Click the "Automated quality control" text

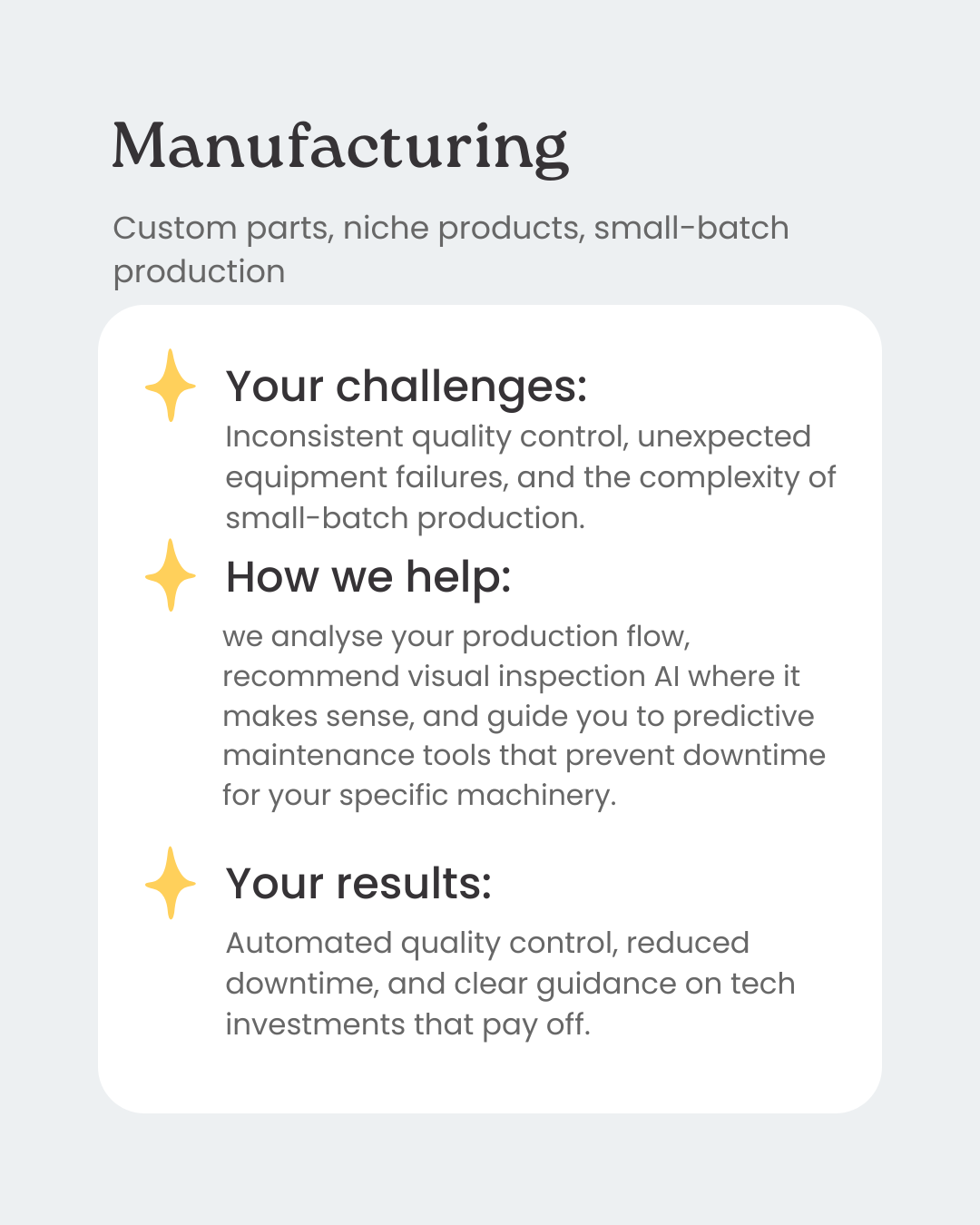coord(422,944)
